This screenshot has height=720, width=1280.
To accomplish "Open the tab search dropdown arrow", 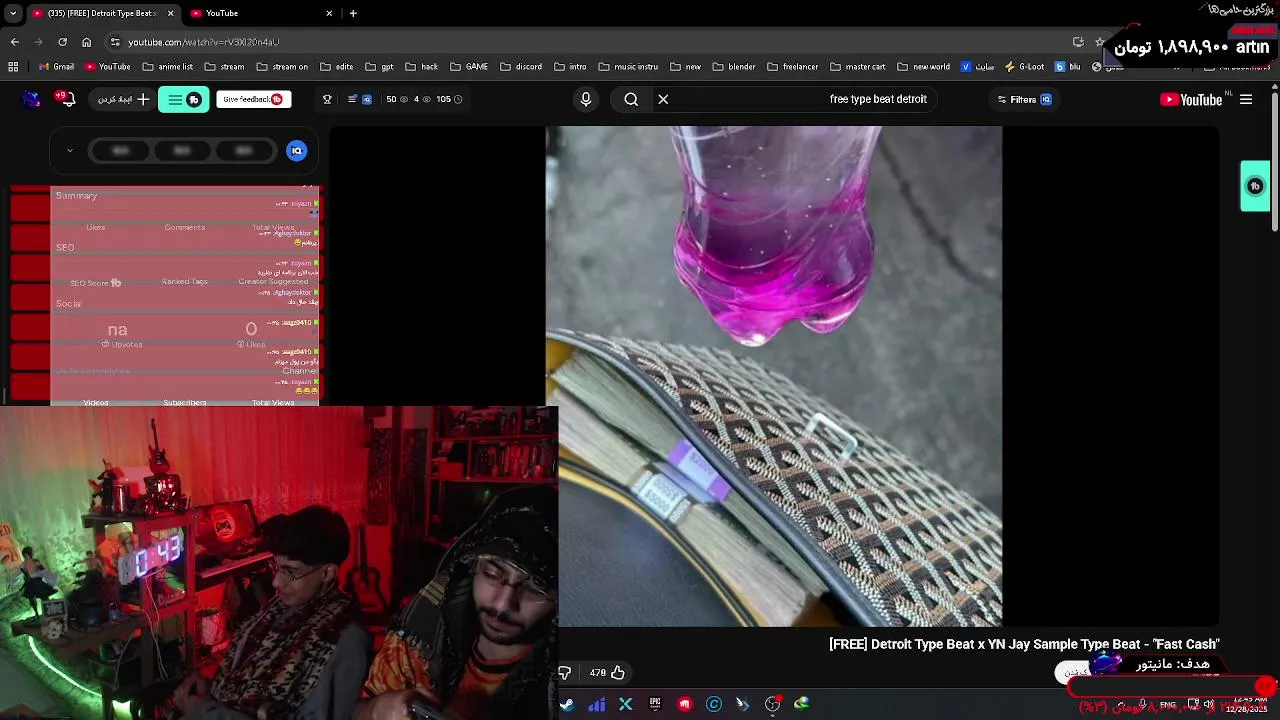I will [x=12, y=13].
